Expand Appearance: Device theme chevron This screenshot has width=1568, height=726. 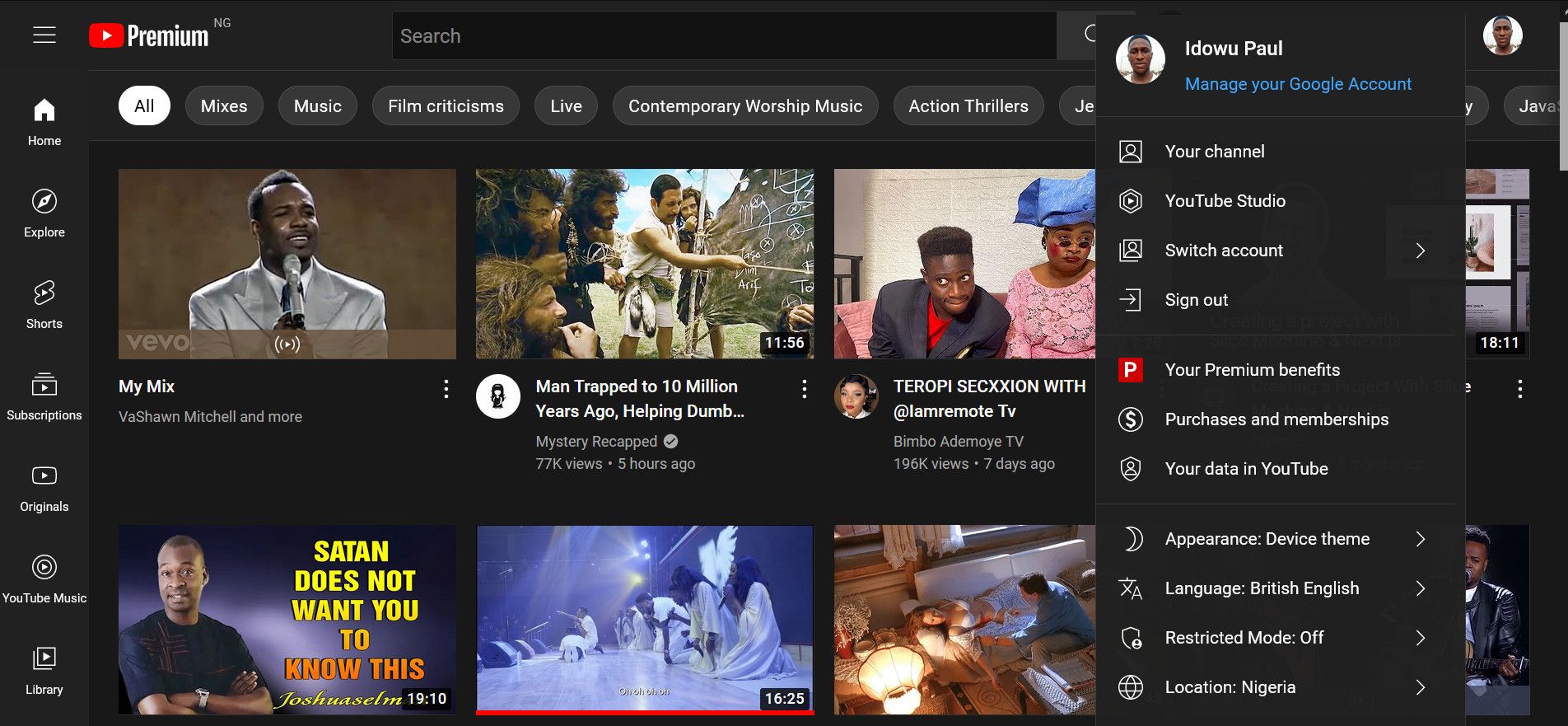[x=1420, y=539]
